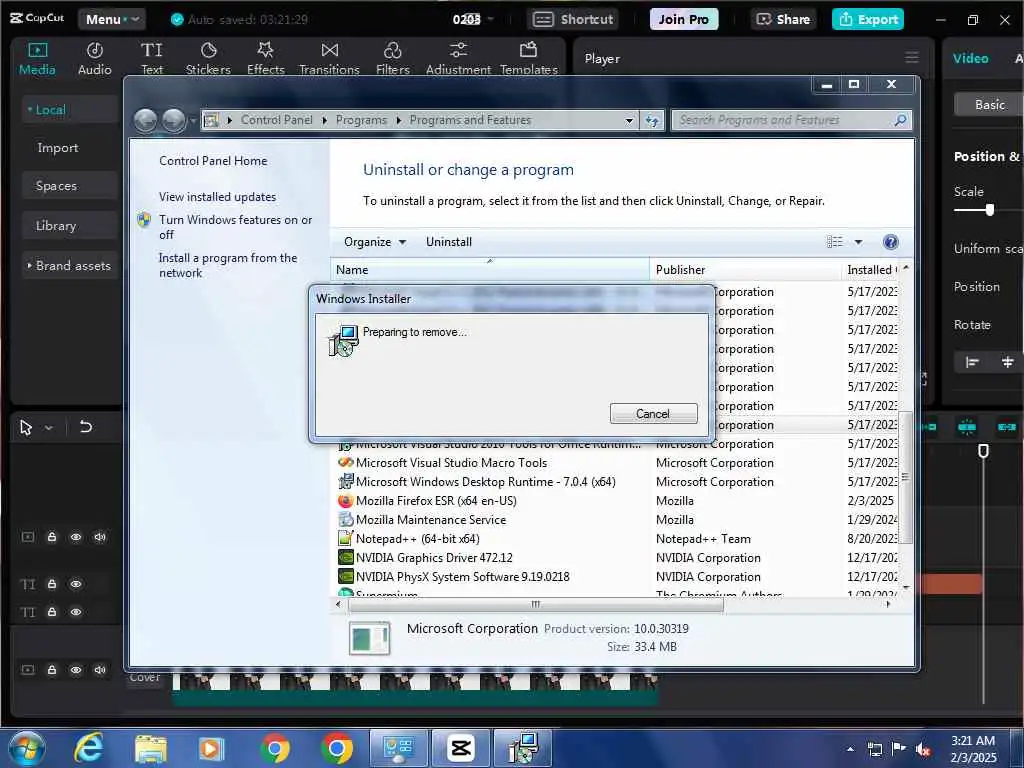Toggle the lock on the top video track
Screen dimensions: 1024x768
[52, 537]
